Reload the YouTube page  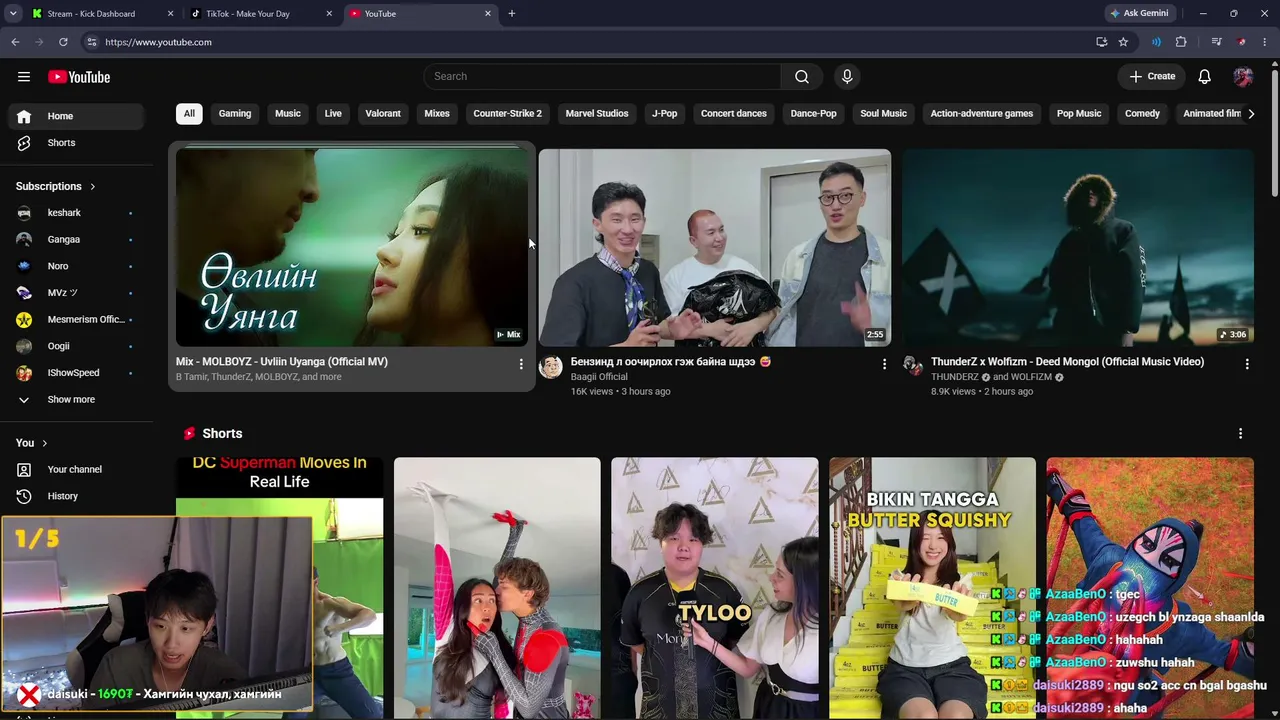pos(63,42)
